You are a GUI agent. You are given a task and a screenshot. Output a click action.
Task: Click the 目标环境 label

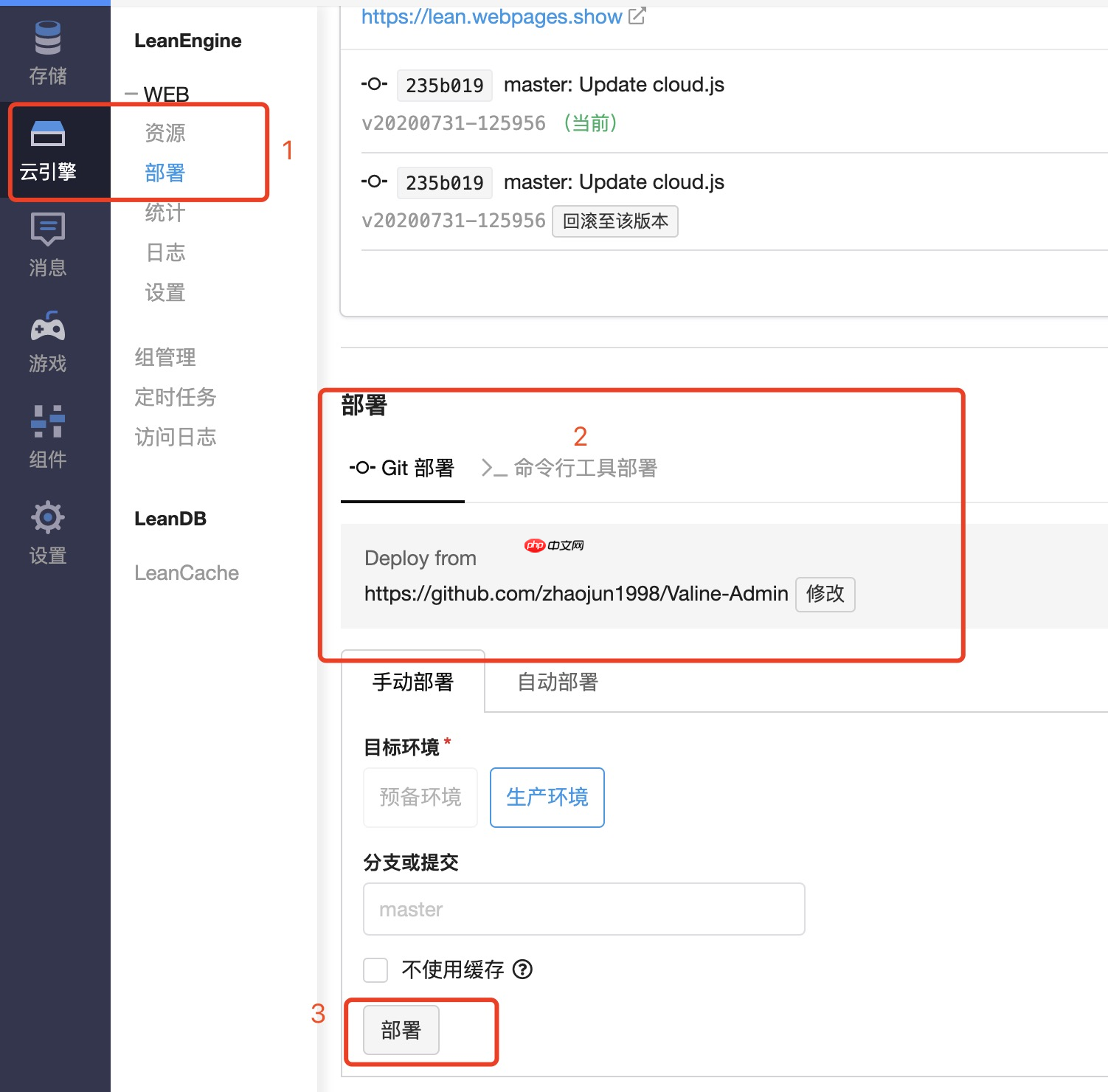402,747
